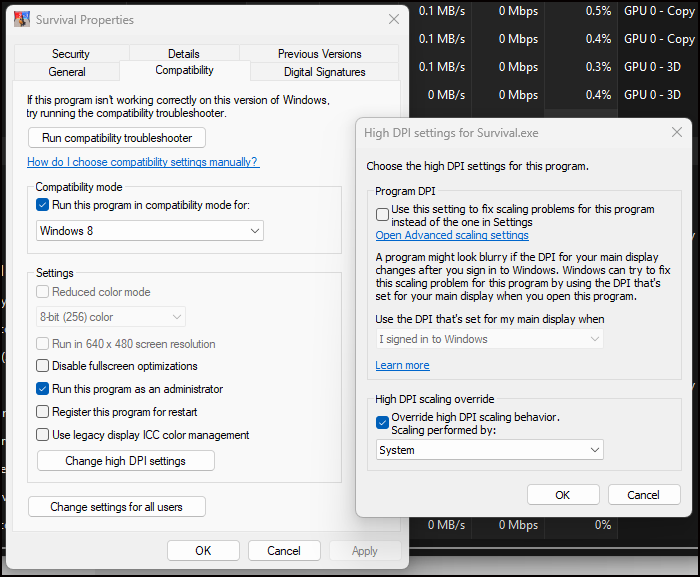Click Apply in Survival Properties window
The height and width of the screenshot is (577, 700).
[x=365, y=551]
